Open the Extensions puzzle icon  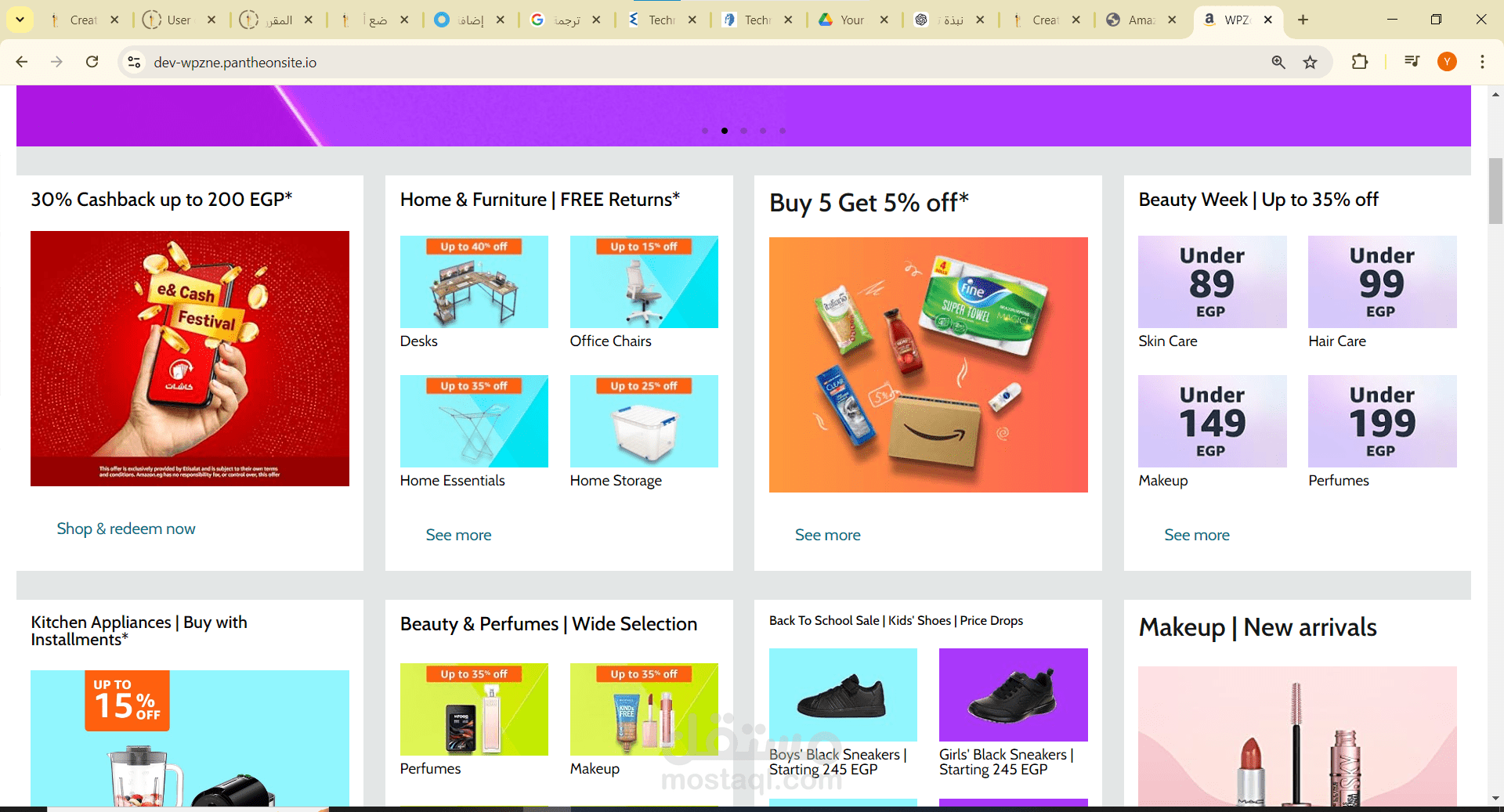[x=1360, y=62]
